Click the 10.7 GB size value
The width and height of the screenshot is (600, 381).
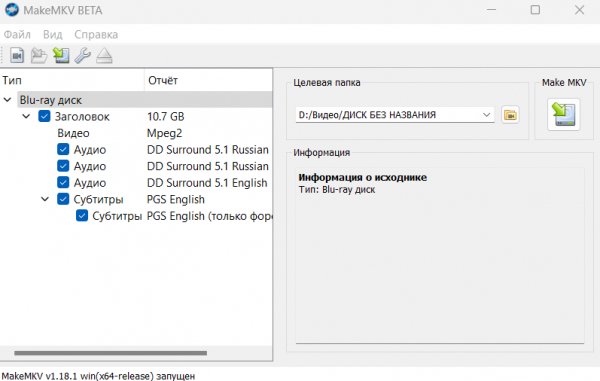[x=166, y=116]
